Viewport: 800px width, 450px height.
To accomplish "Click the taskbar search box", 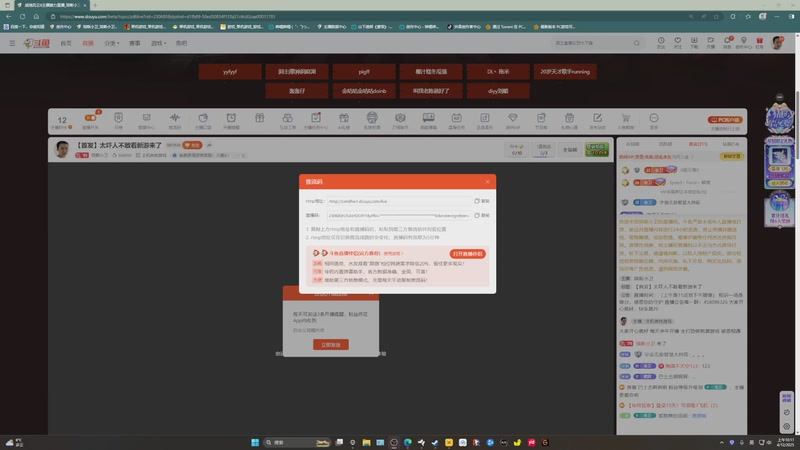I will 297,442.
